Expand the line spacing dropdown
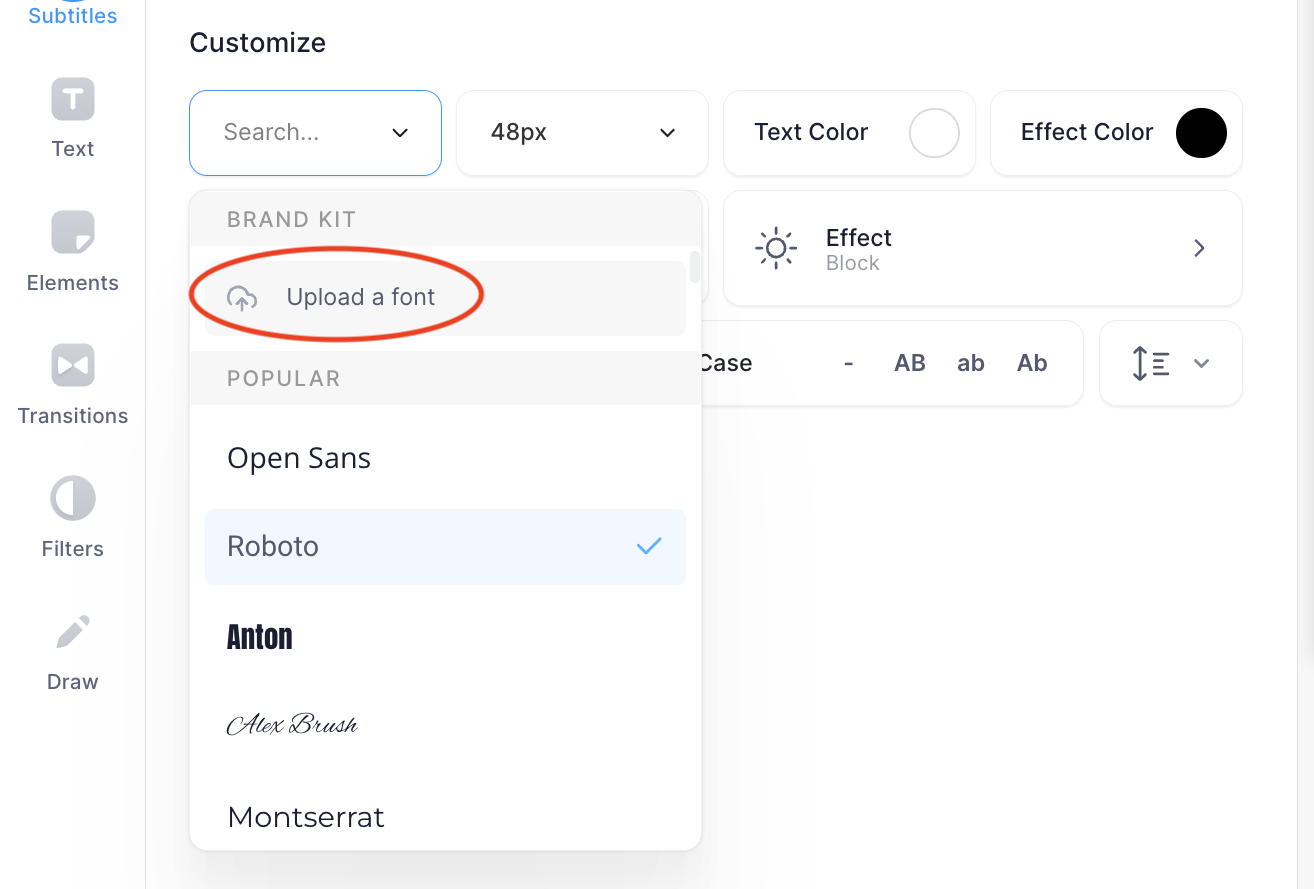 [x=1170, y=363]
